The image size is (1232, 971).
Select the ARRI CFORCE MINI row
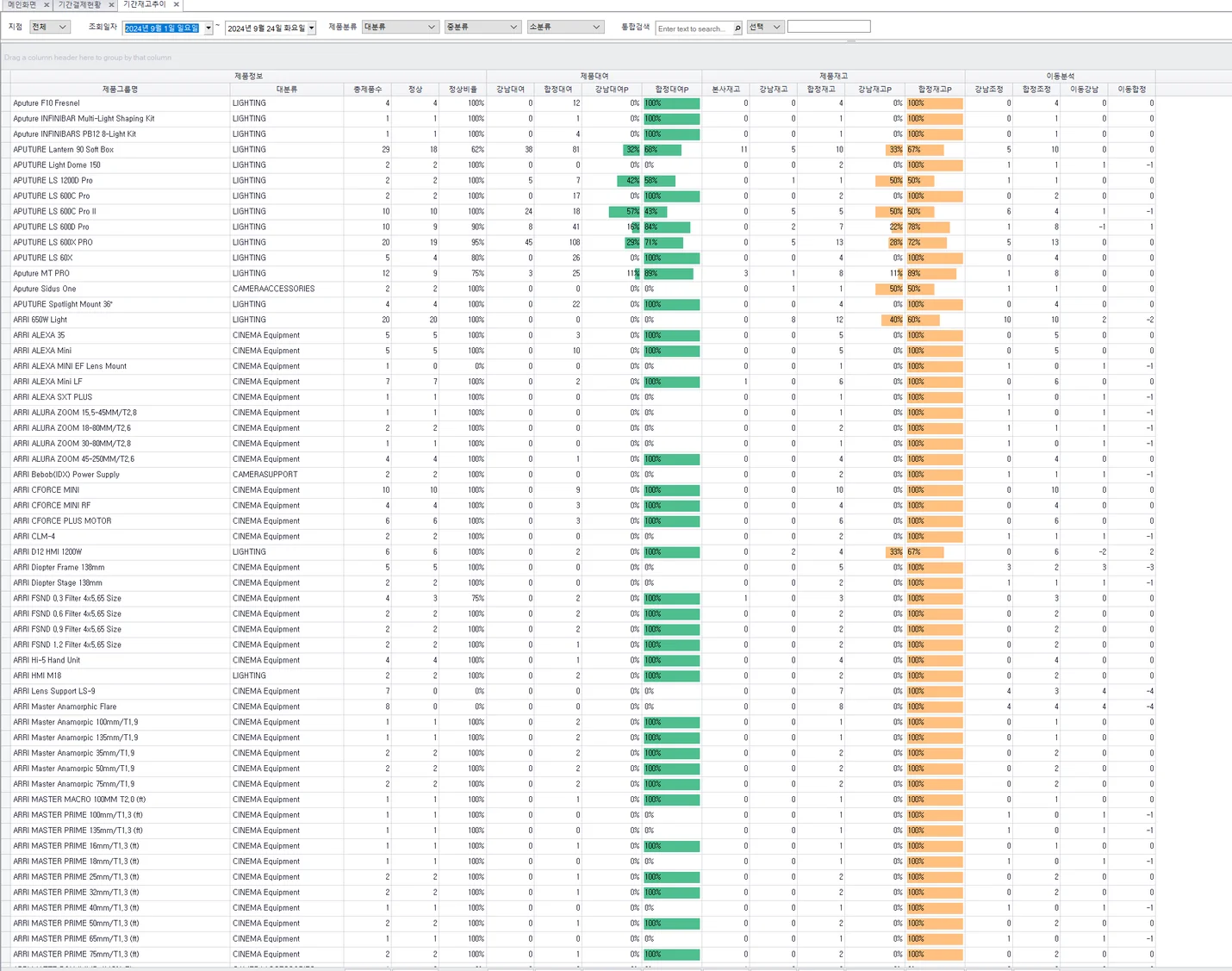click(46, 491)
